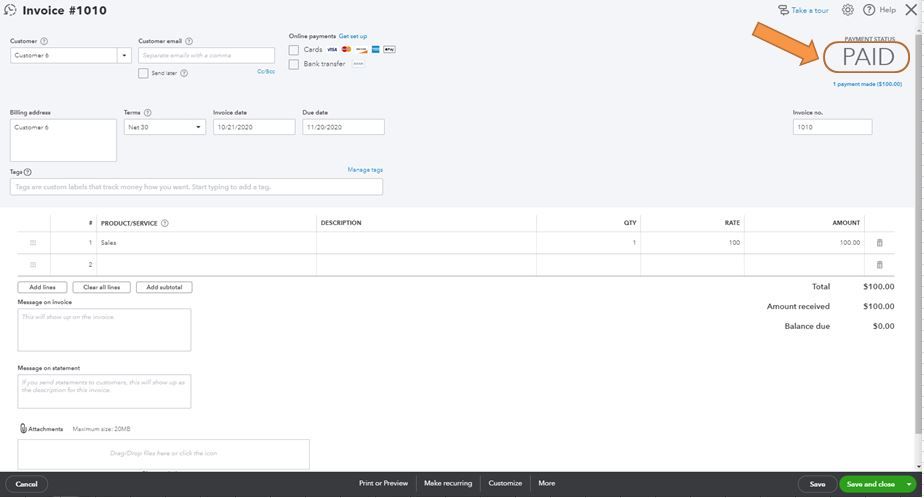Open the settings gear icon
This screenshot has height=498, width=924.
point(847,10)
